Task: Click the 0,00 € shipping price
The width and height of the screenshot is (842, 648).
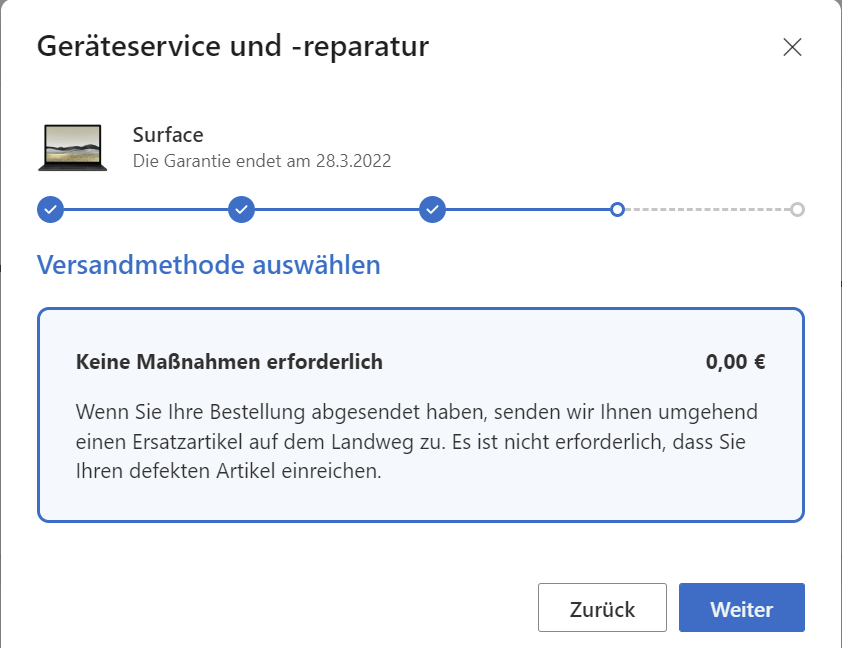Action: pos(735,362)
